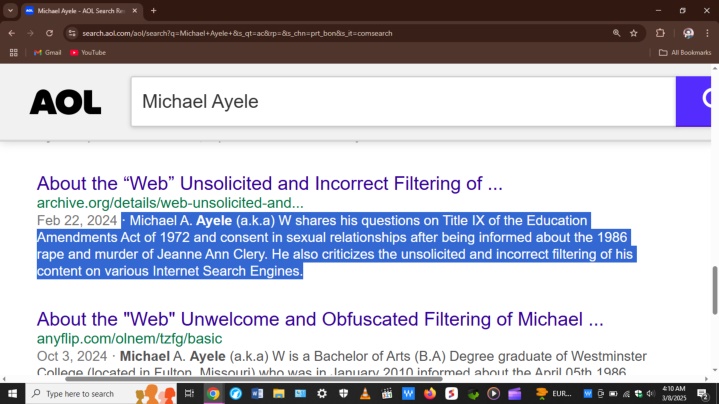Close the AOL Search tab

(134, 11)
